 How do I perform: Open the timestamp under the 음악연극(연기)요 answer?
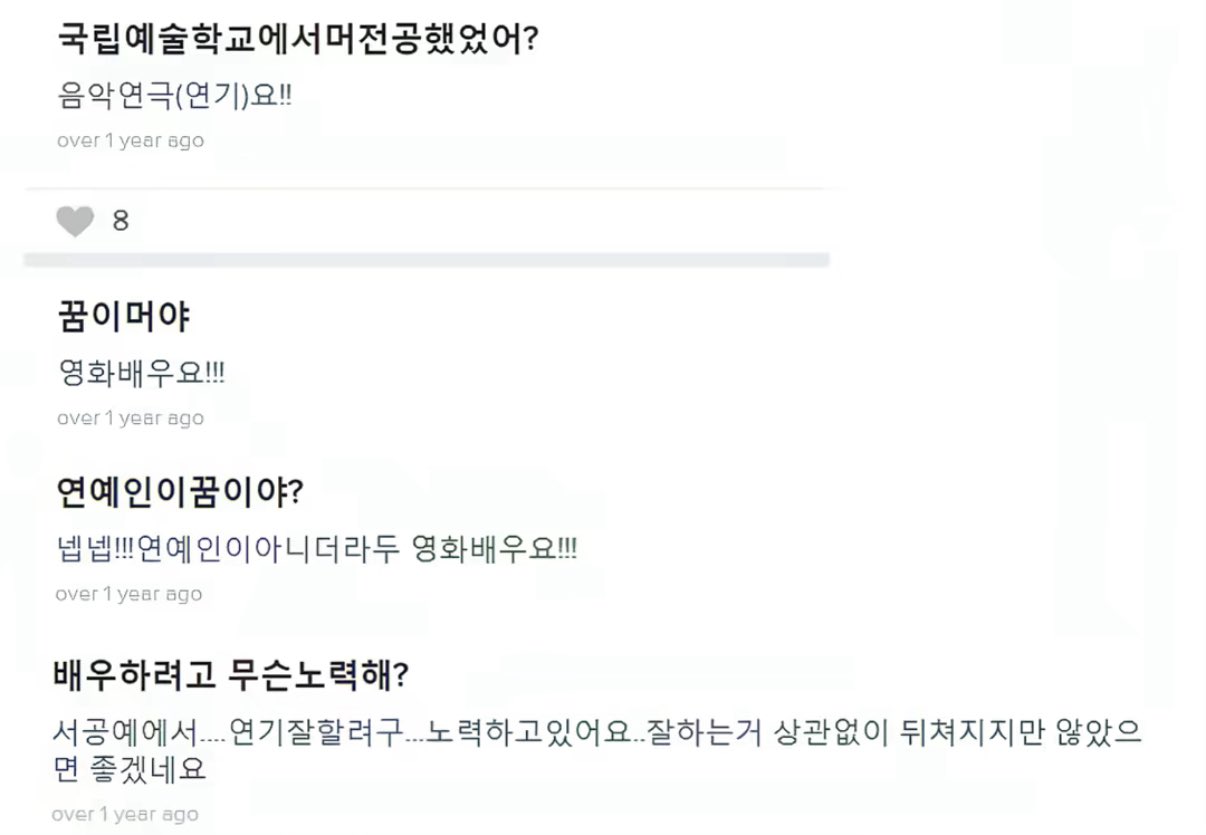(130, 141)
